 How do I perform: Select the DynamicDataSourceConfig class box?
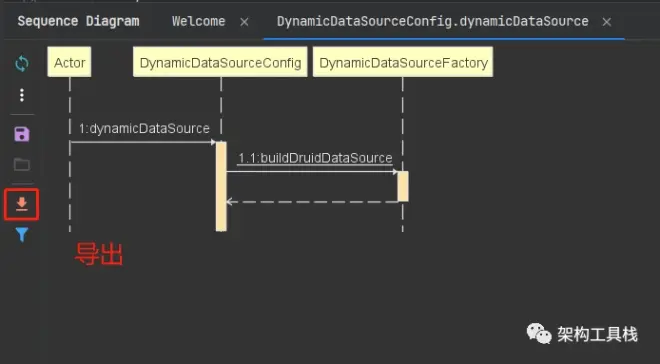tap(220, 62)
